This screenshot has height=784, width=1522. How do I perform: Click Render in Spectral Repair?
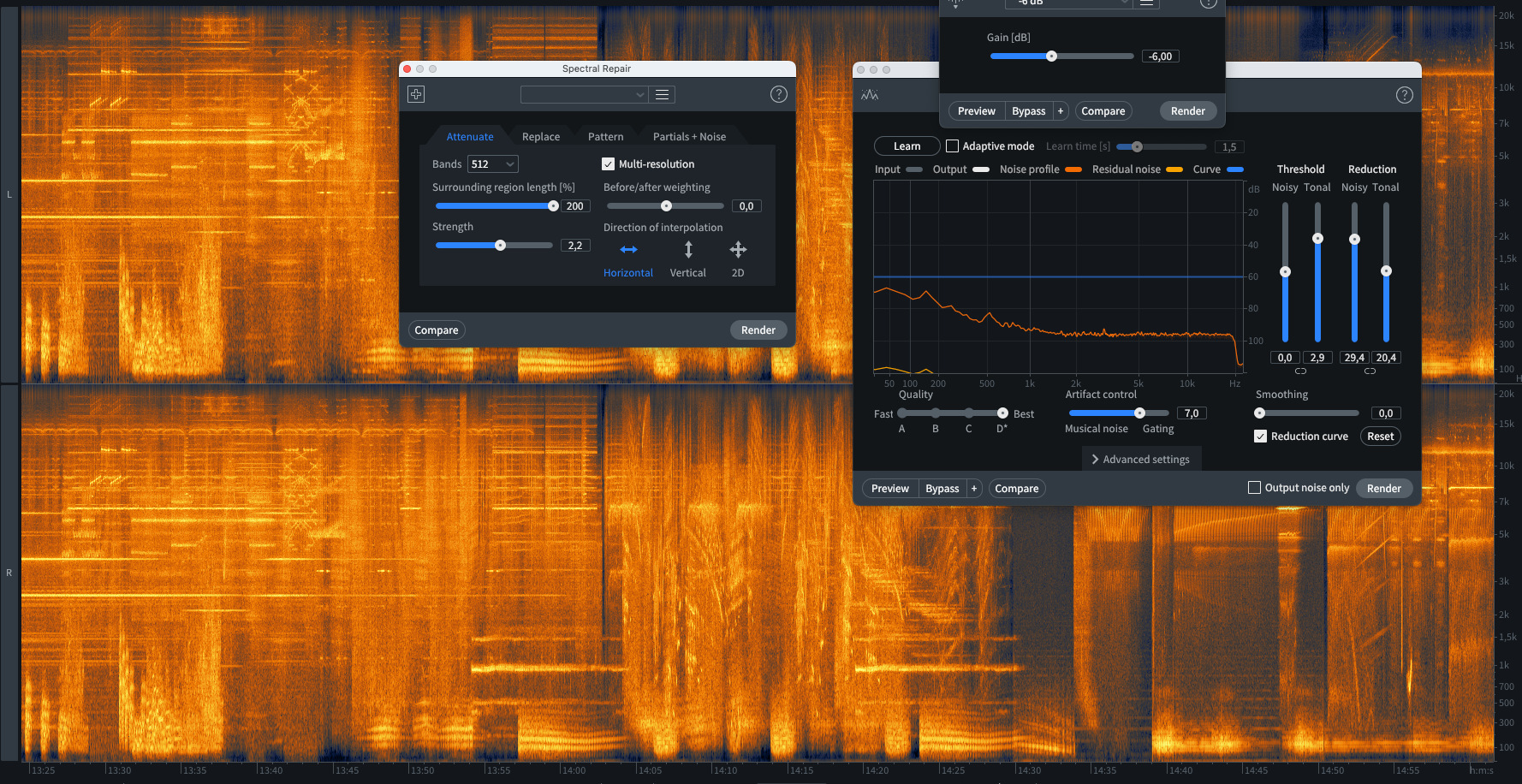pos(758,330)
